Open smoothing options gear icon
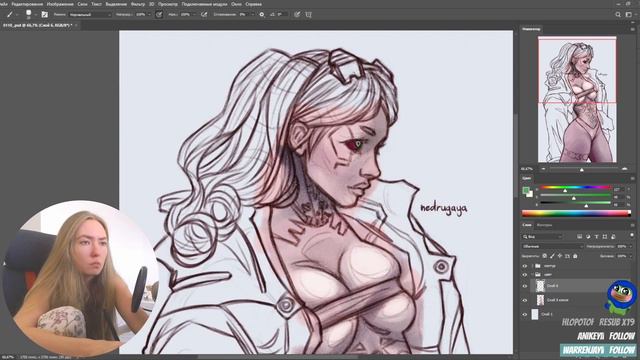This screenshot has height=360, width=640. pos(262,15)
